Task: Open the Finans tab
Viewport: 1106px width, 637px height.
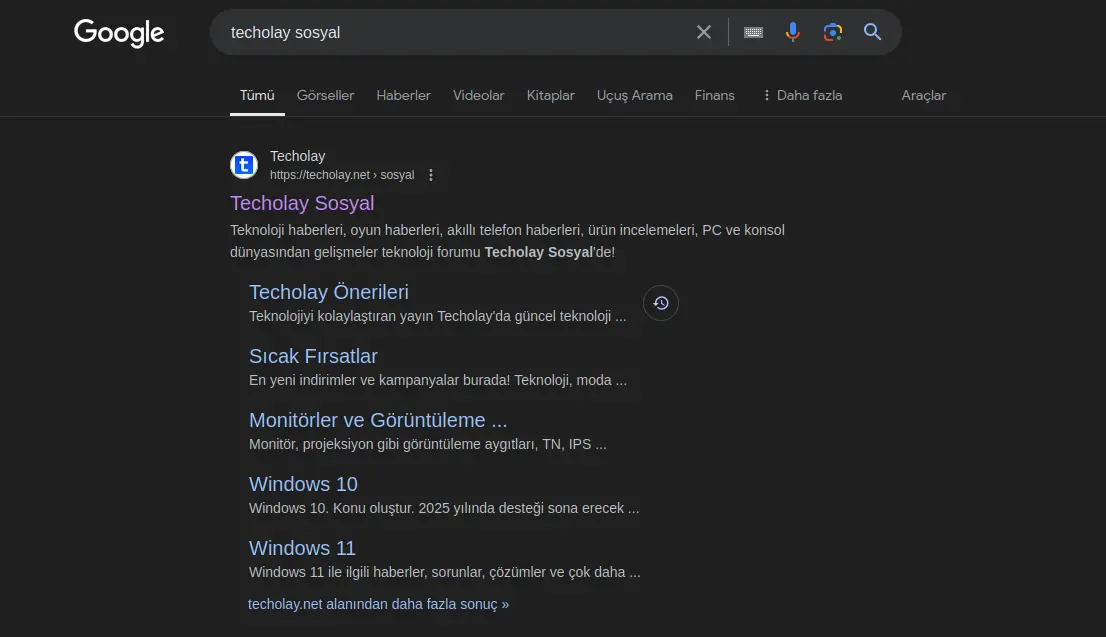Action: point(715,95)
